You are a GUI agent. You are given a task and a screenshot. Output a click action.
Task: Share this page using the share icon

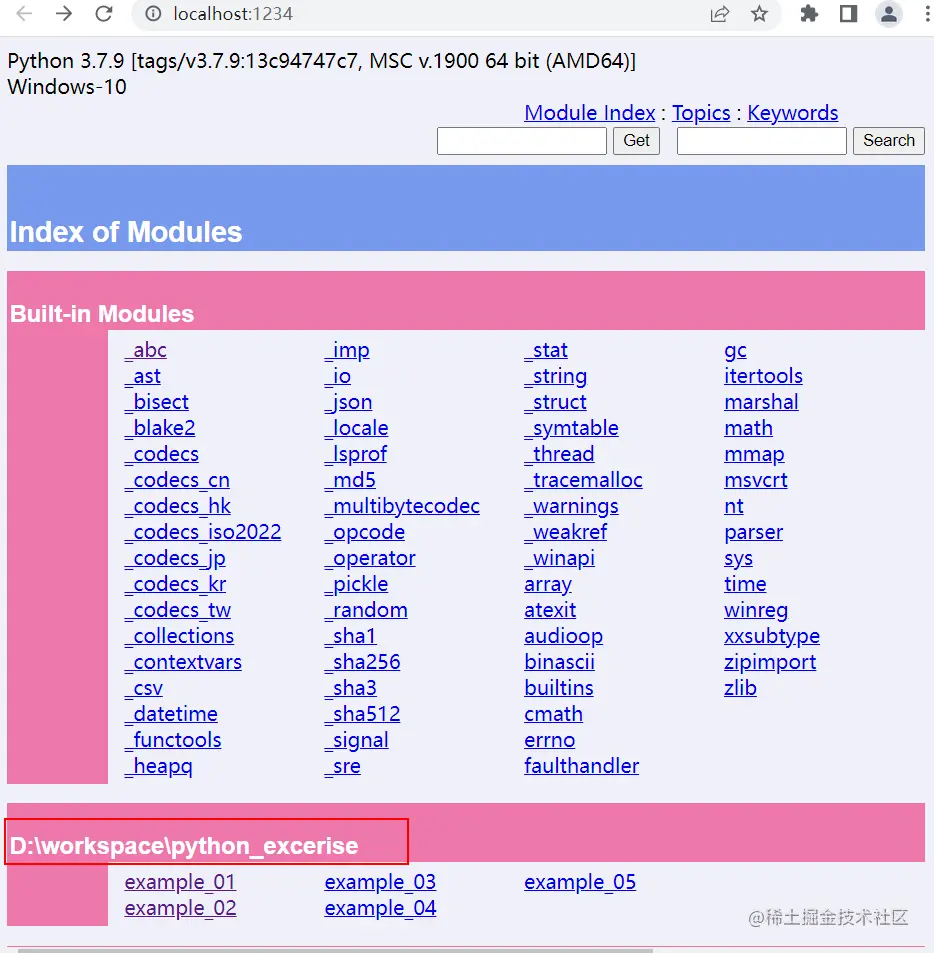719,15
